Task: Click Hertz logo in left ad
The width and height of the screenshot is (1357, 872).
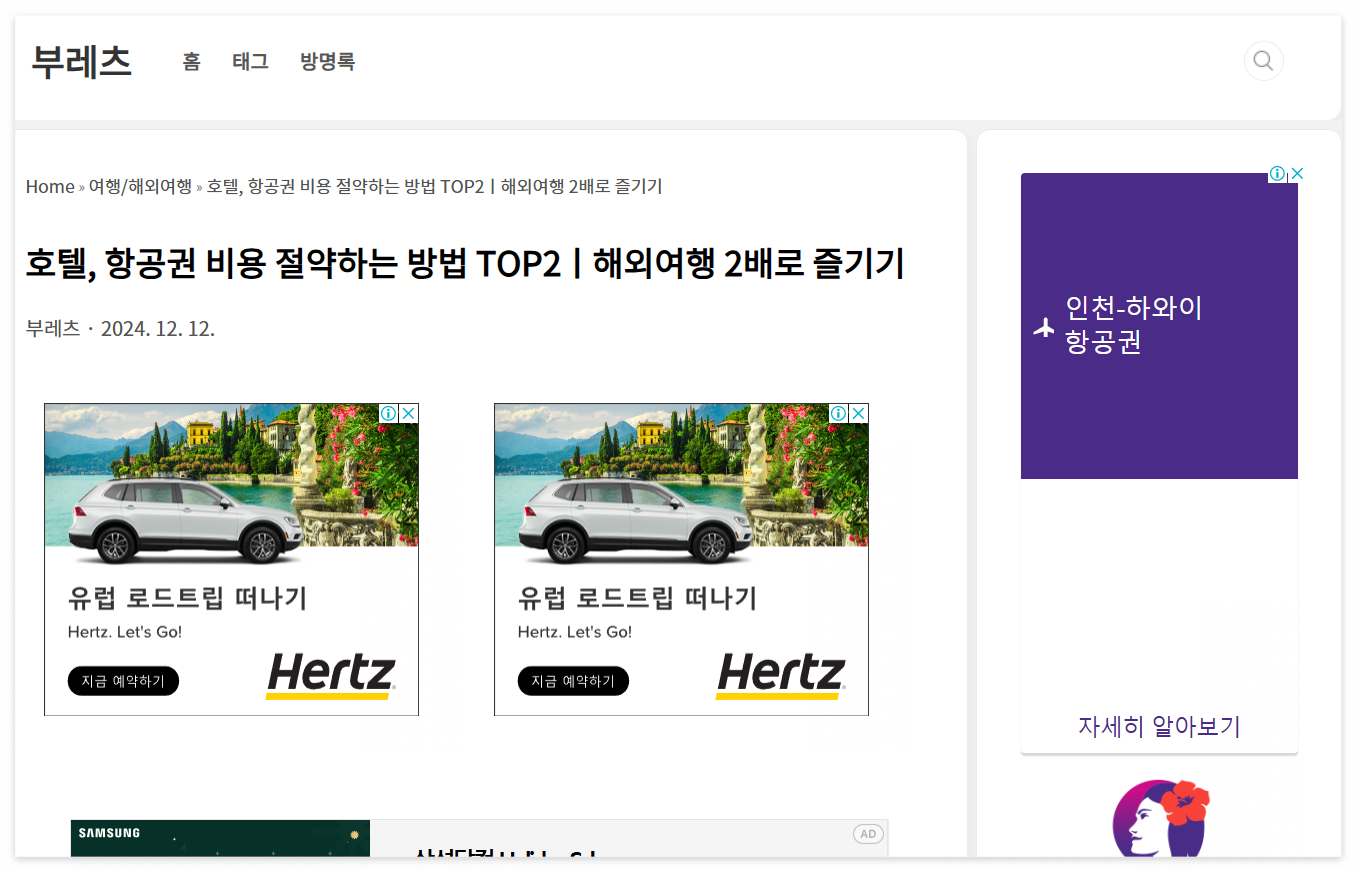Action: click(331, 675)
